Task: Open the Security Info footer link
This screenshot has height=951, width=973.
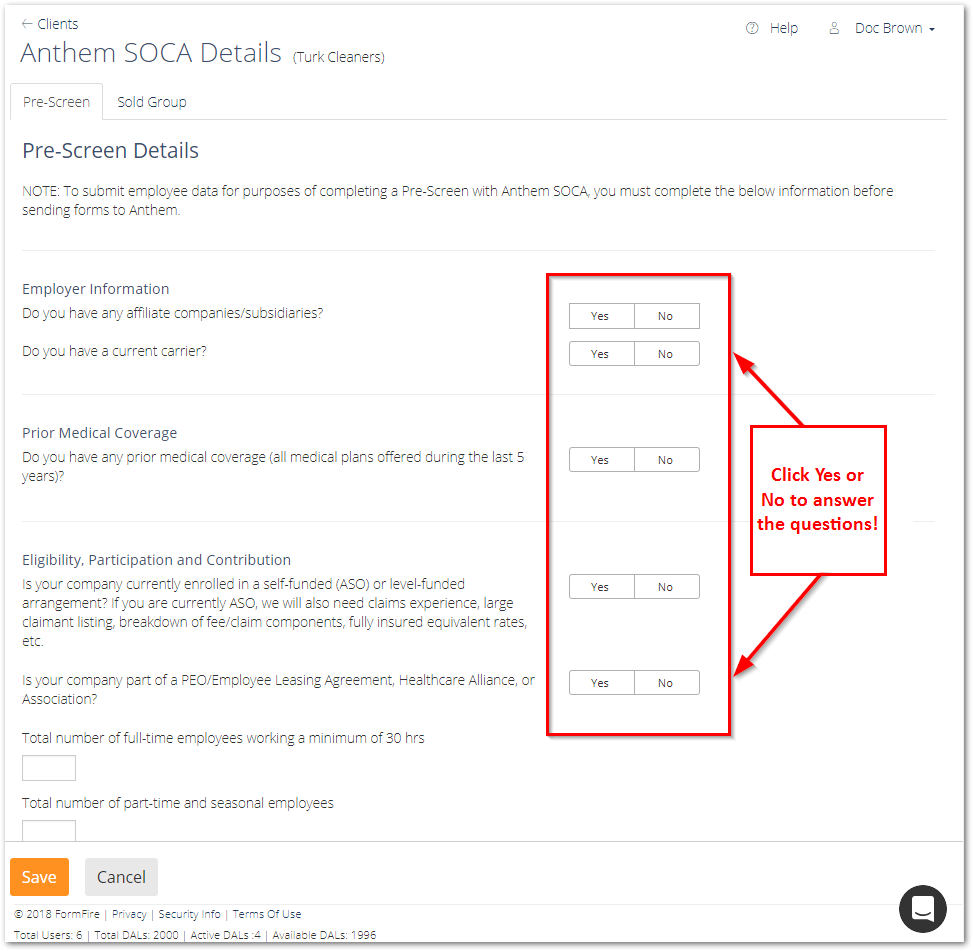Action: pyautogui.click(x=189, y=914)
